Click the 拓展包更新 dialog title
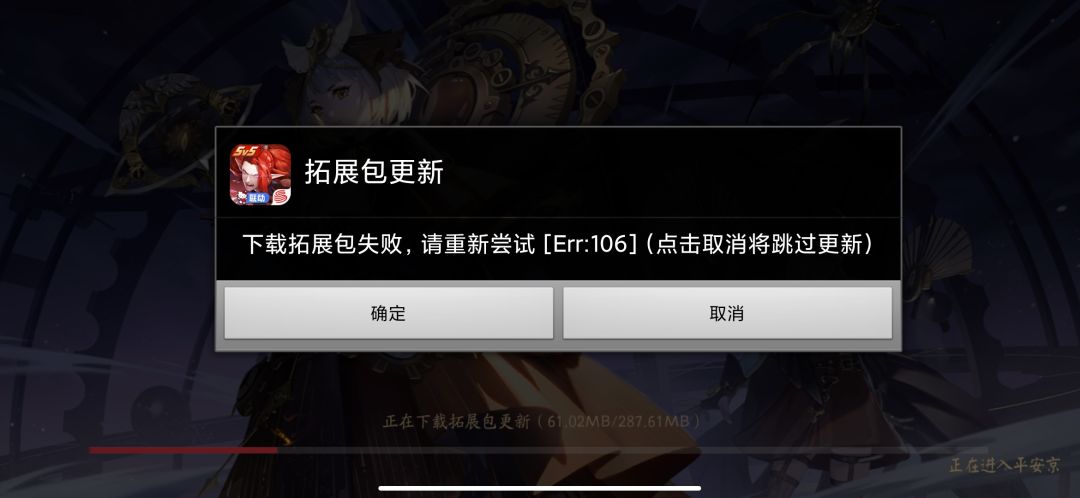The height and width of the screenshot is (498, 1080). click(x=374, y=172)
